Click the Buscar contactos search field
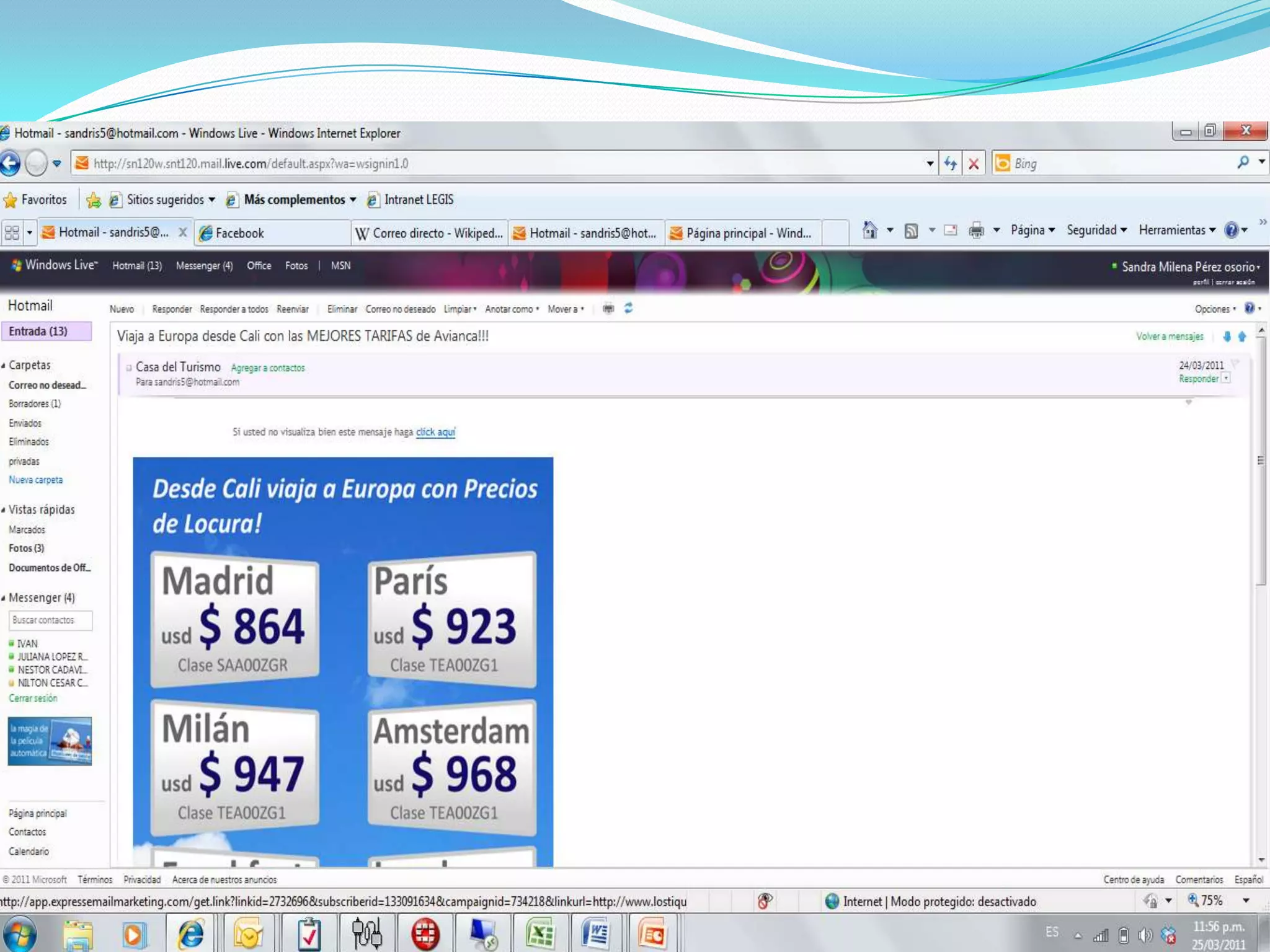 click(x=50, y=620)
